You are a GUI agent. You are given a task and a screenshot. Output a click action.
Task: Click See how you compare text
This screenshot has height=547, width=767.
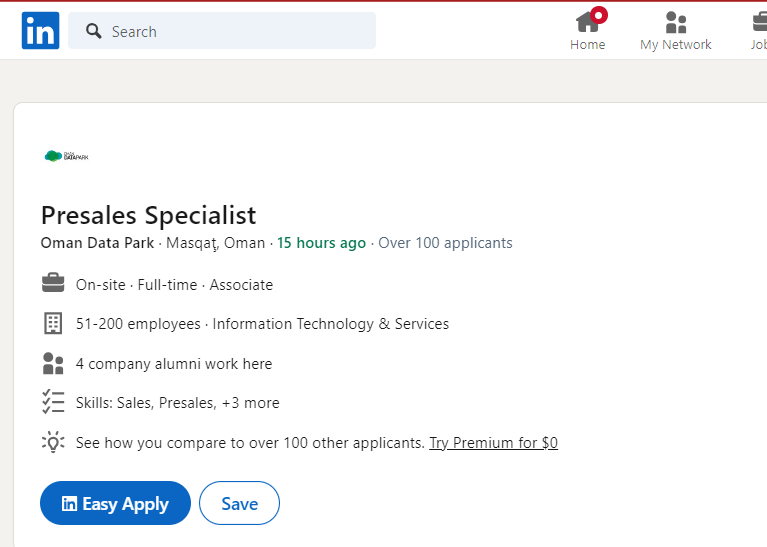(x=250, y=443)
